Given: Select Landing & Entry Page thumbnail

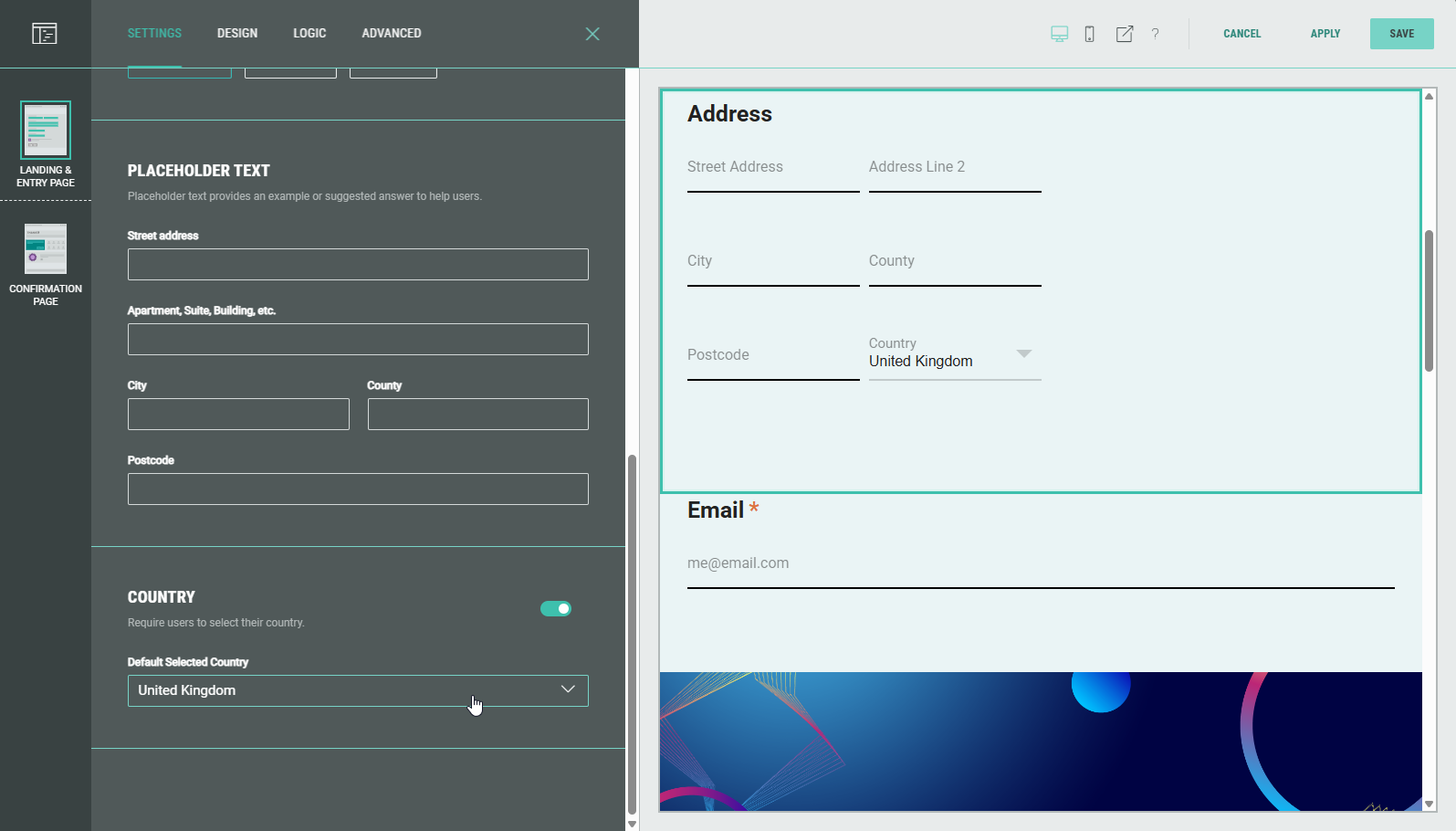Looking at the screenshot, I should [x=46, y=131].
